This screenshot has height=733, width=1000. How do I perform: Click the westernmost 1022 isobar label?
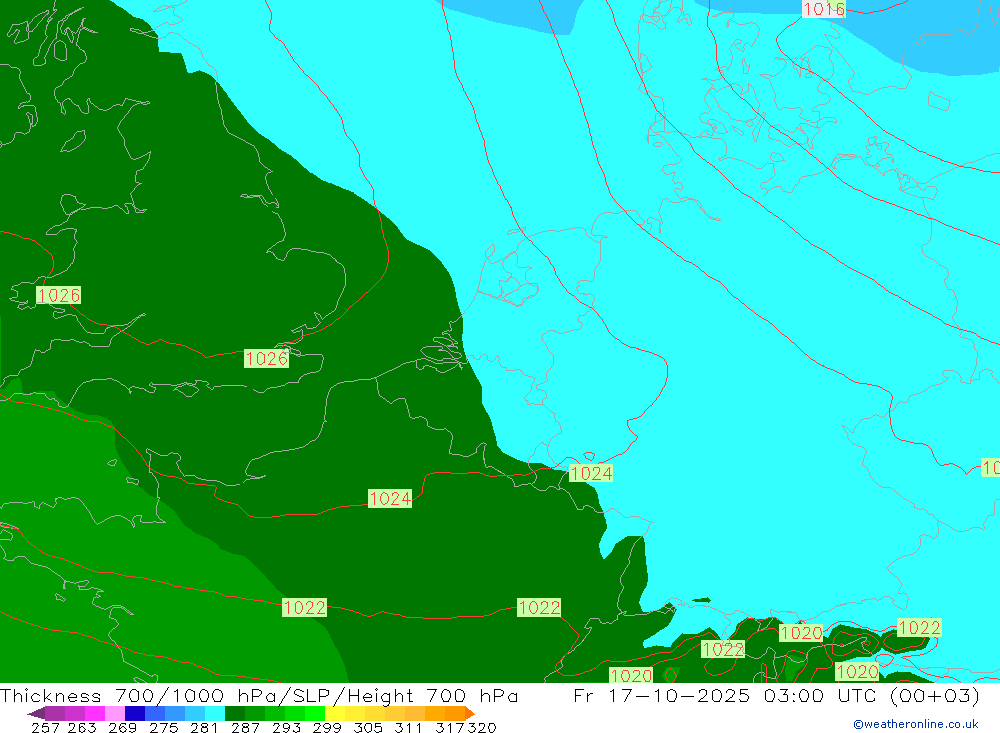(304, 607)
